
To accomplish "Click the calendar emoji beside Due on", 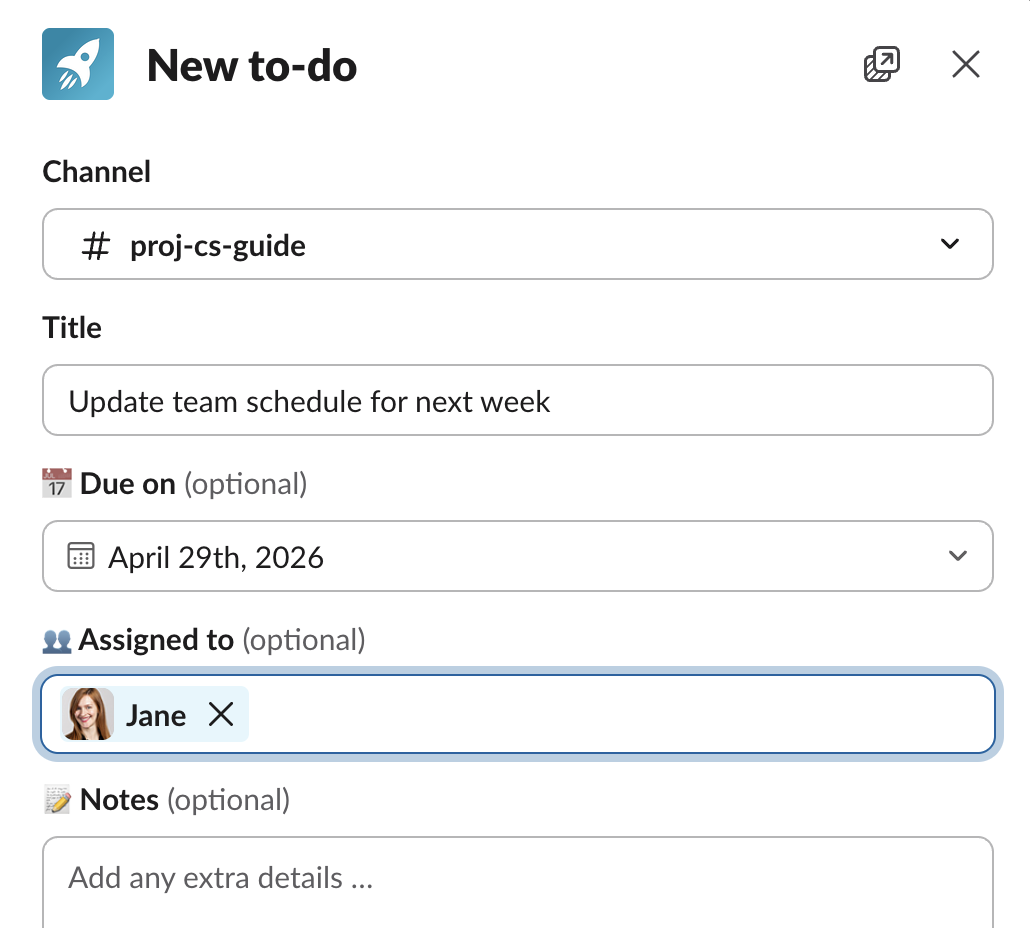I will 57,483.
